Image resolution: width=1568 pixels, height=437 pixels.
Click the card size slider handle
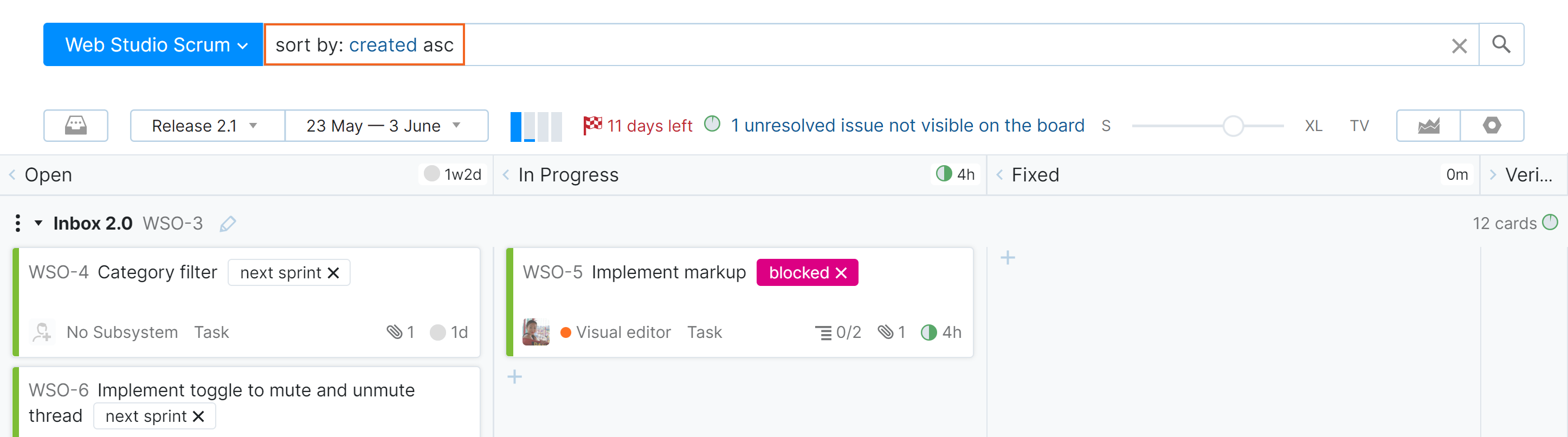pos(1233,126)
